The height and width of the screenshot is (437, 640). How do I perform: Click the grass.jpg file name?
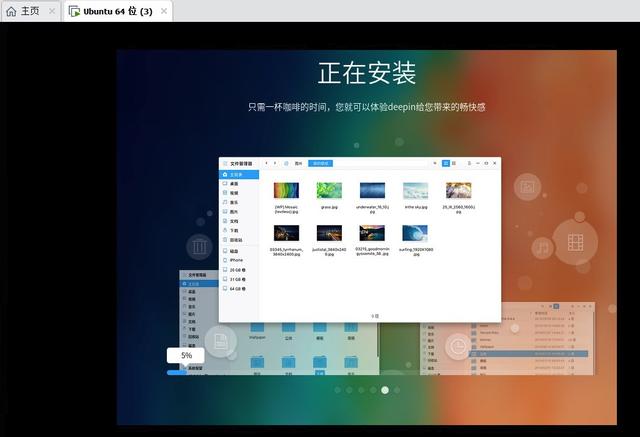coord(329,207)
